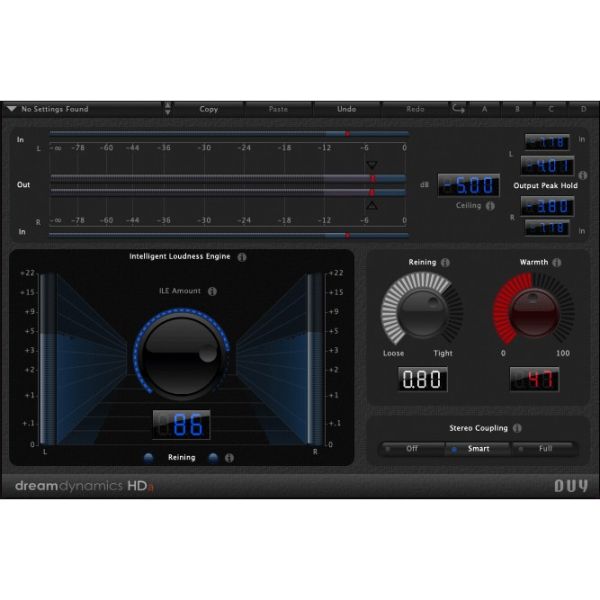Set Stereo Coupling to Smart
Screen dimensions: 600x600
(x=478, y=448)
